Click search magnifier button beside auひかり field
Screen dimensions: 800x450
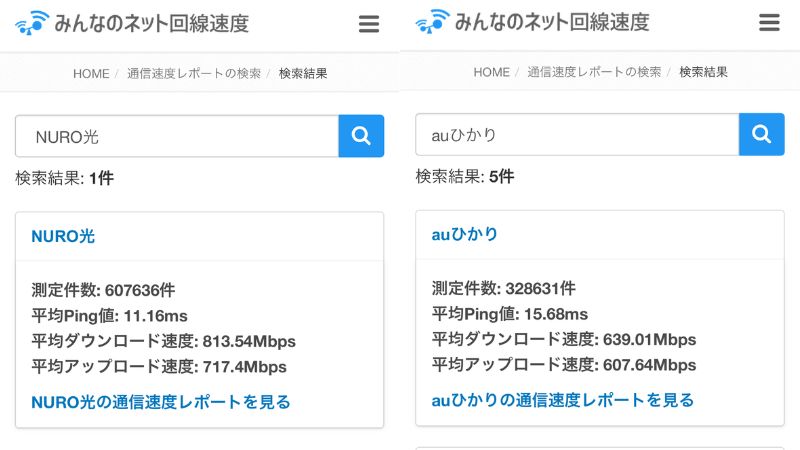[x=762, y=134]
